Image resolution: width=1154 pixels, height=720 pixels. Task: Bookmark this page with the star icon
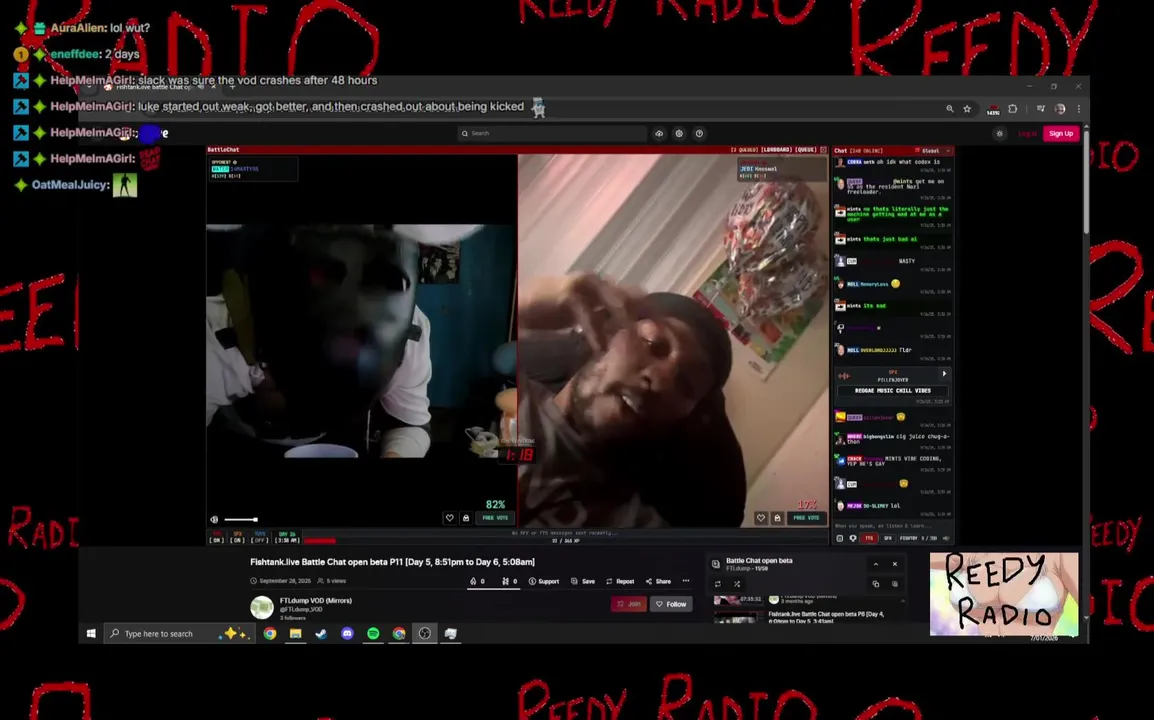click(967, 108)
